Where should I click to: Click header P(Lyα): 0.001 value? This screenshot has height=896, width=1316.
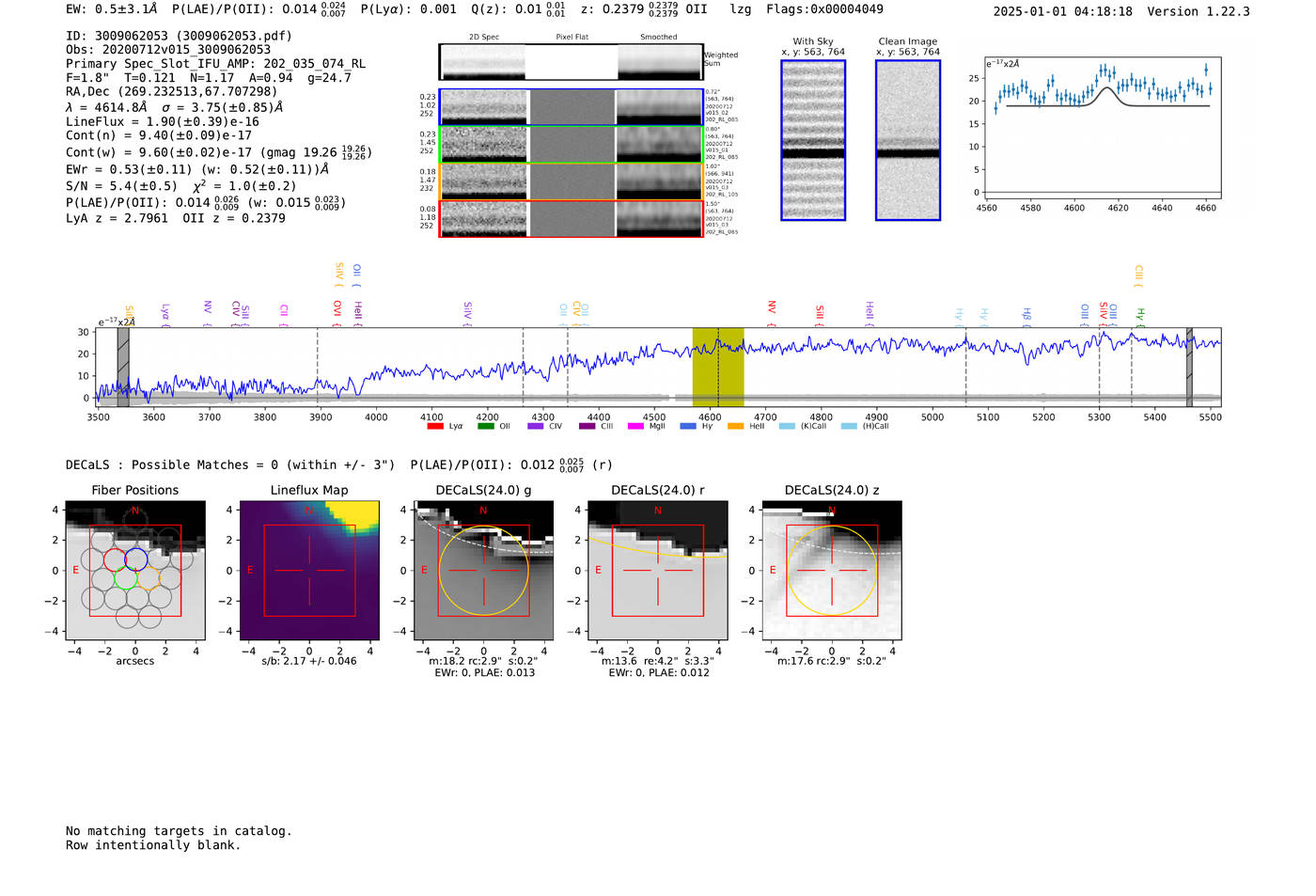click(x=408, y=9)
